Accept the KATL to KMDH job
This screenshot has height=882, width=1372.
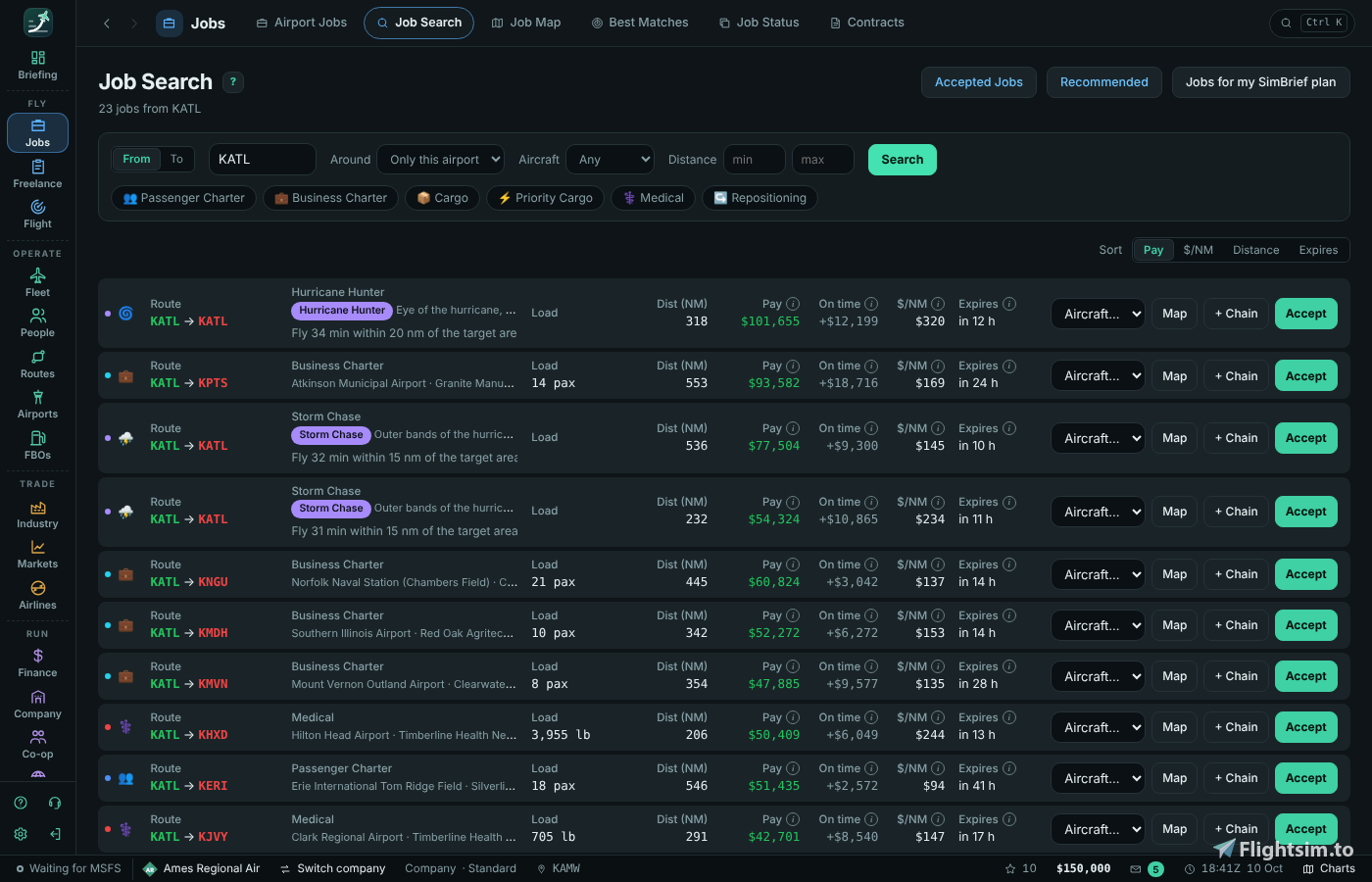click(1306, 625)
